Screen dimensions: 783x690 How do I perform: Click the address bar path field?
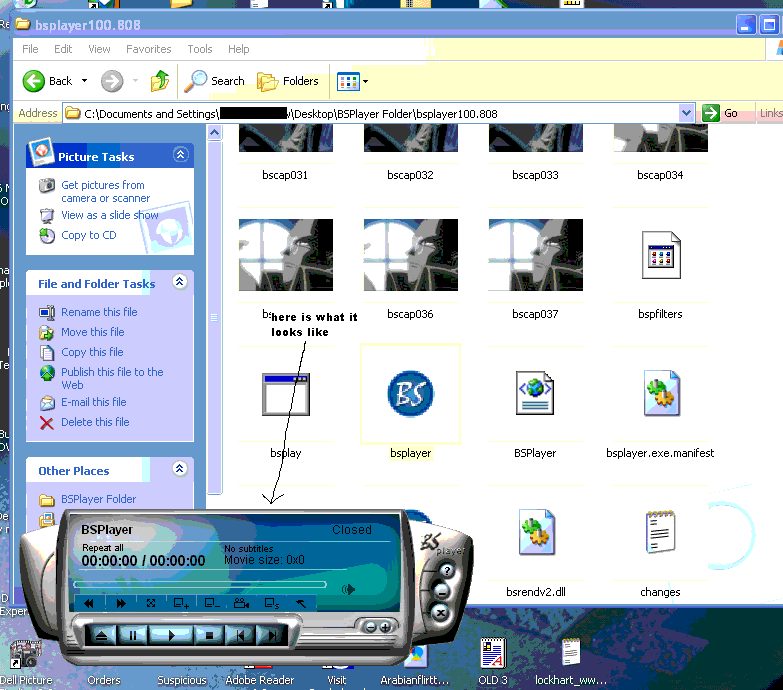point(371,114)
